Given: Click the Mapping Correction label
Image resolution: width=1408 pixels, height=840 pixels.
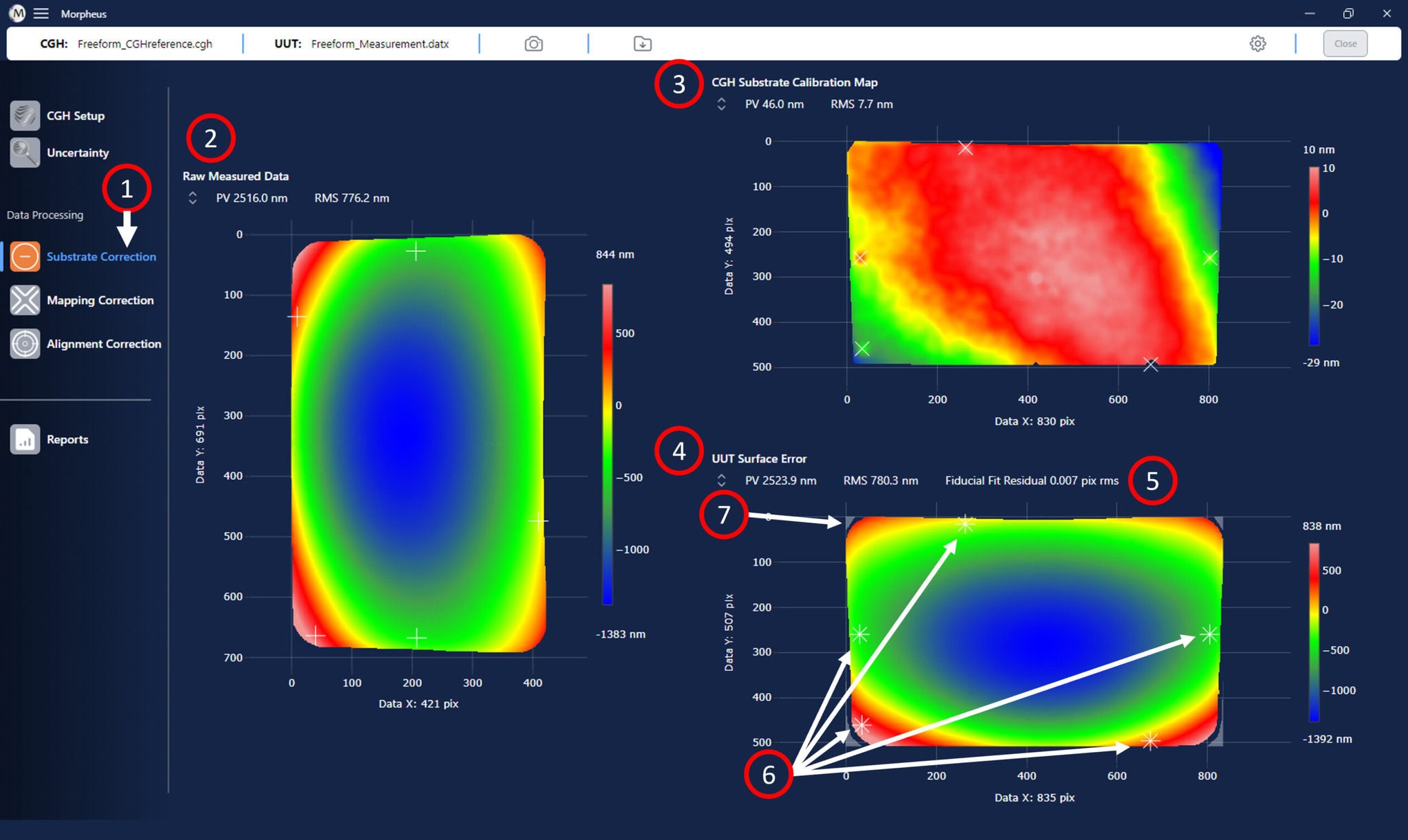Looking at the screenshot, I should (100, 300).
